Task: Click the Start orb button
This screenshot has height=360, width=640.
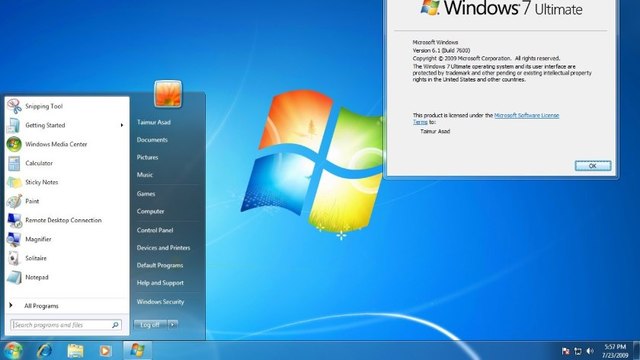Action: pyautogui.click(x=13, y=351)
